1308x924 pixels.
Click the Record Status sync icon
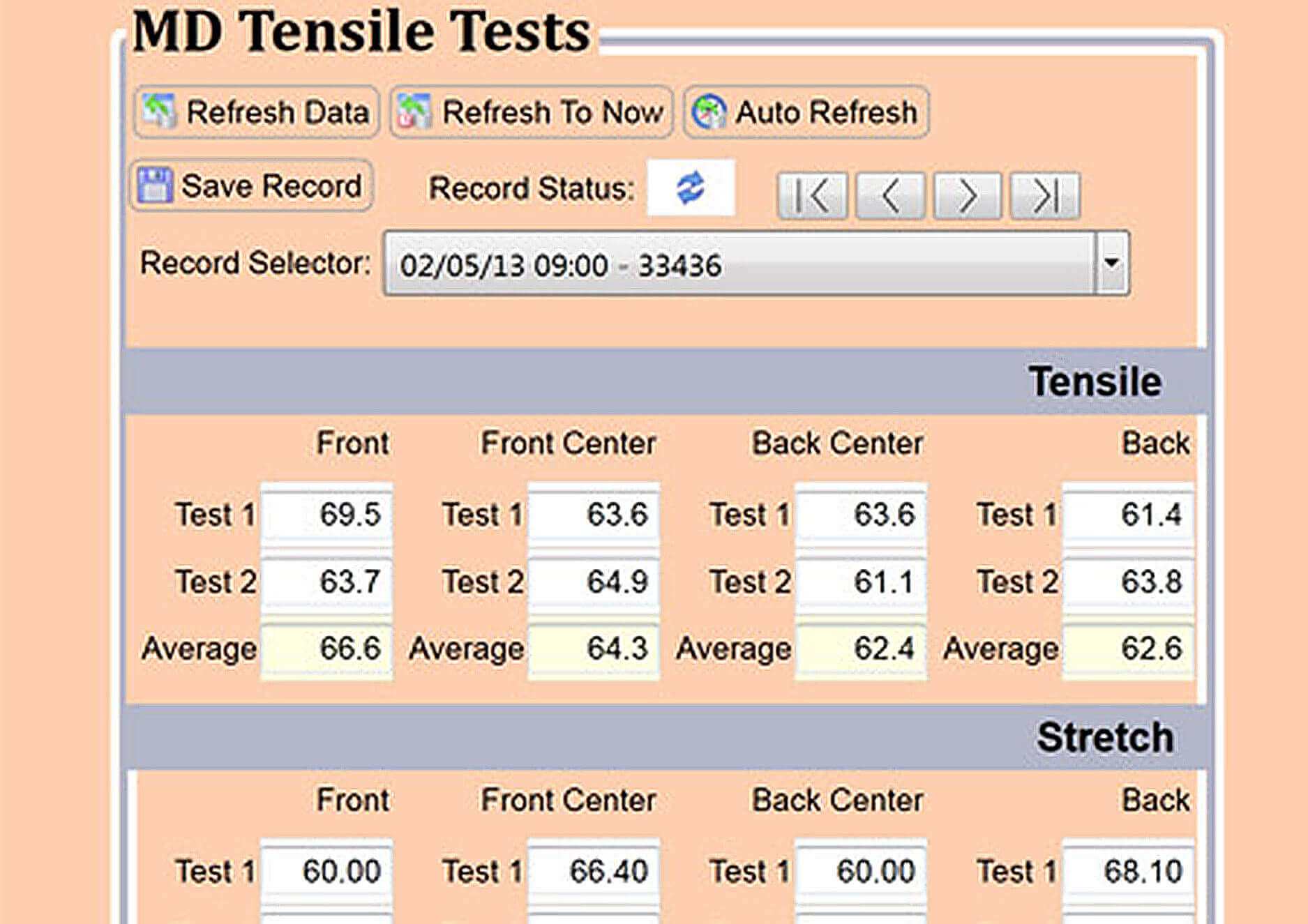tap(691, 188)
